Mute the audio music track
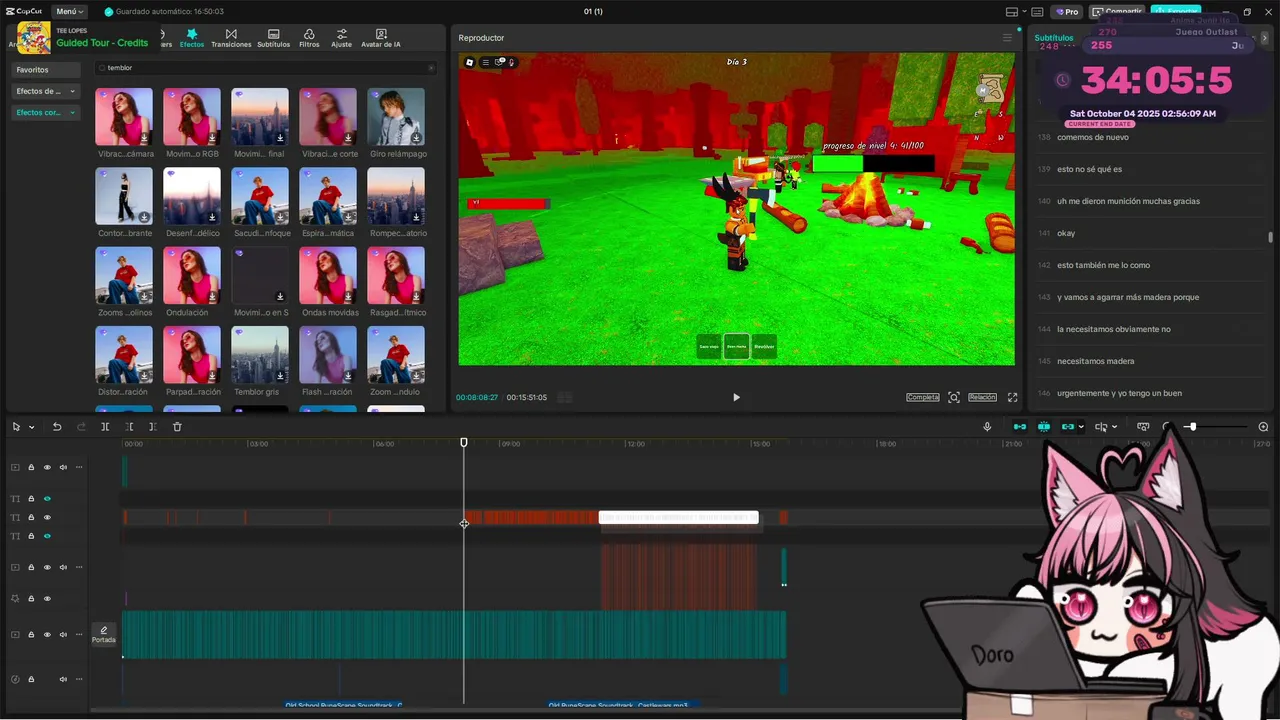 click(63, 679)
